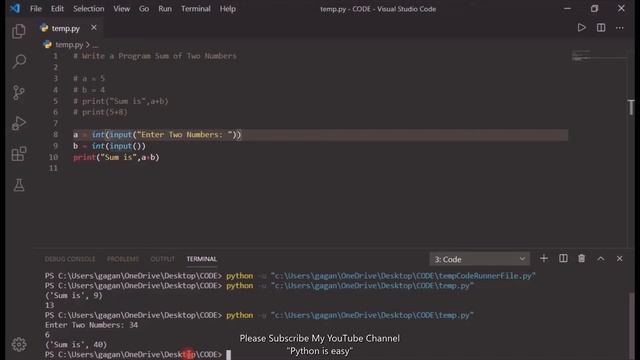Click the print("Sum is",a+b) statement
Image resolution: width=640 pixels, height=360 pixels.
pos(116,157)
